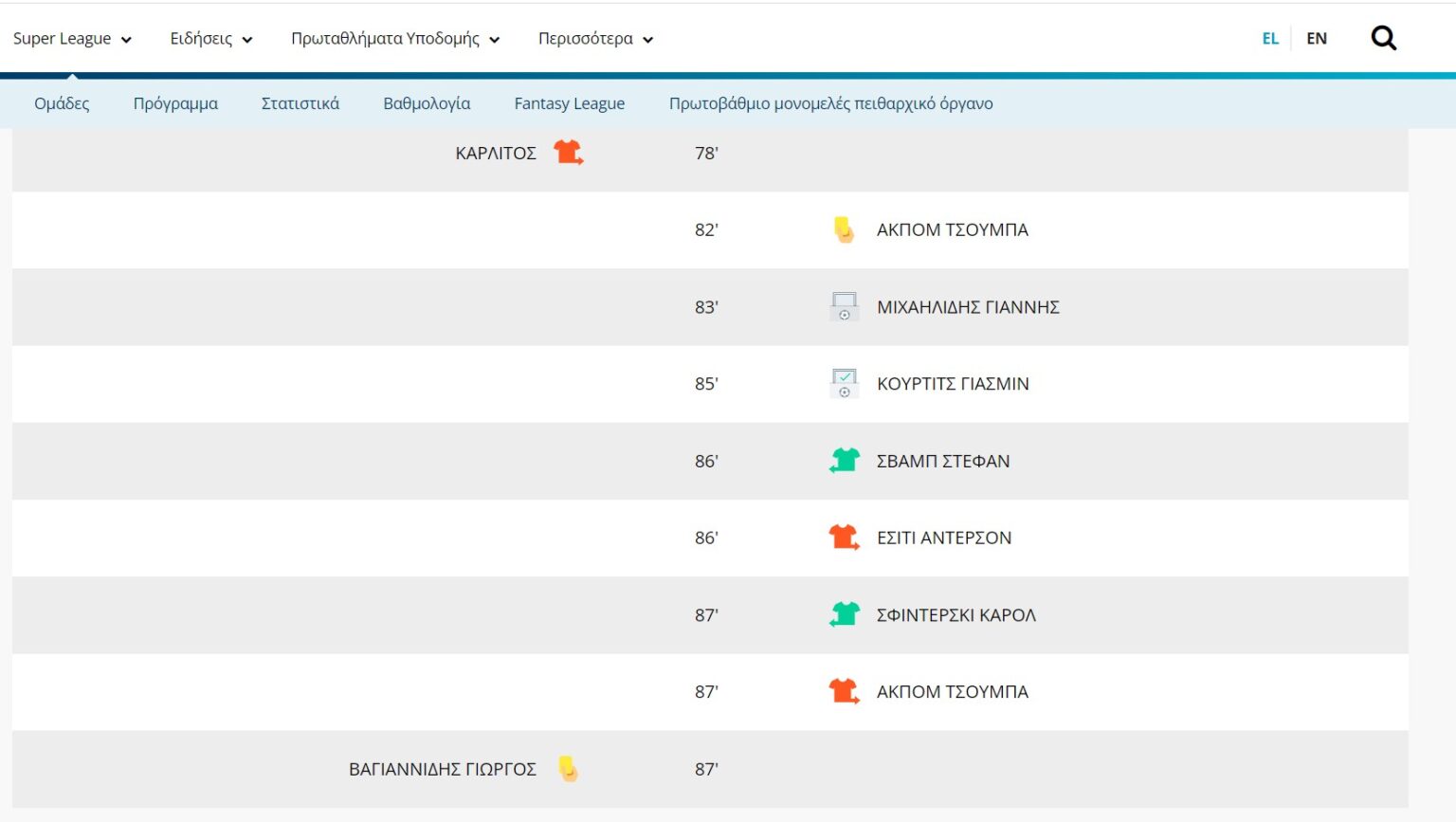Click orange shirt icon beside ΚΑΡΛΙΤΟΣ
This screenshot has width=1456, height=822.
(x=568, y=153)
